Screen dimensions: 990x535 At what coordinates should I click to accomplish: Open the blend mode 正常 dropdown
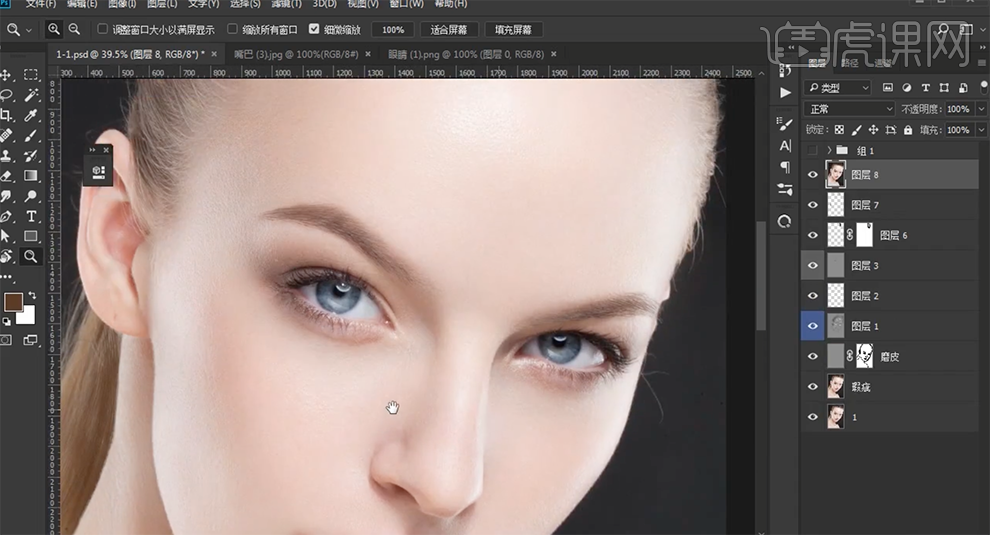[849, 109]
